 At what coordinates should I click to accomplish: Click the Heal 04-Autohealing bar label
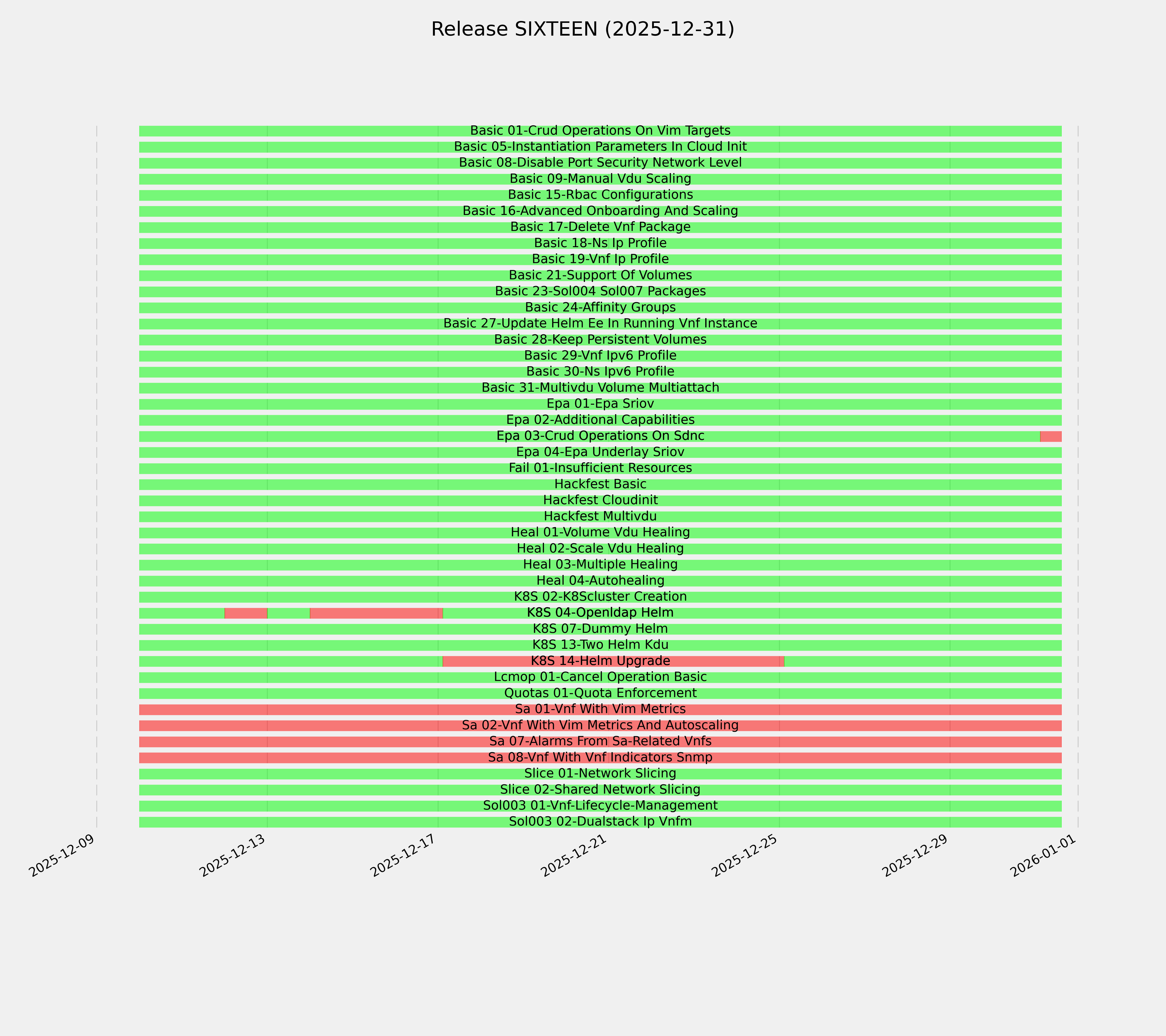pos(600,580)
